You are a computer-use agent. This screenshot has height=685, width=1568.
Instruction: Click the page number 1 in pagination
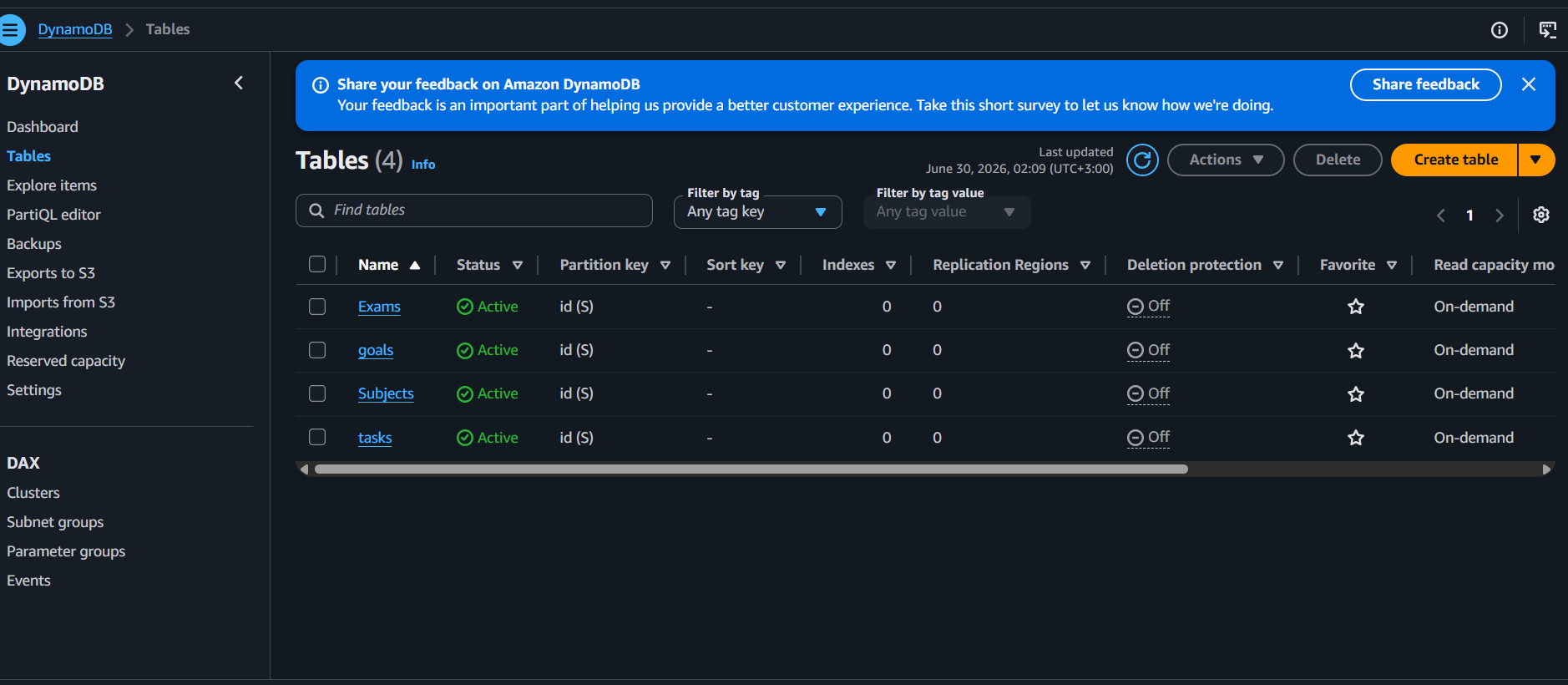[x=1469, y=216]
